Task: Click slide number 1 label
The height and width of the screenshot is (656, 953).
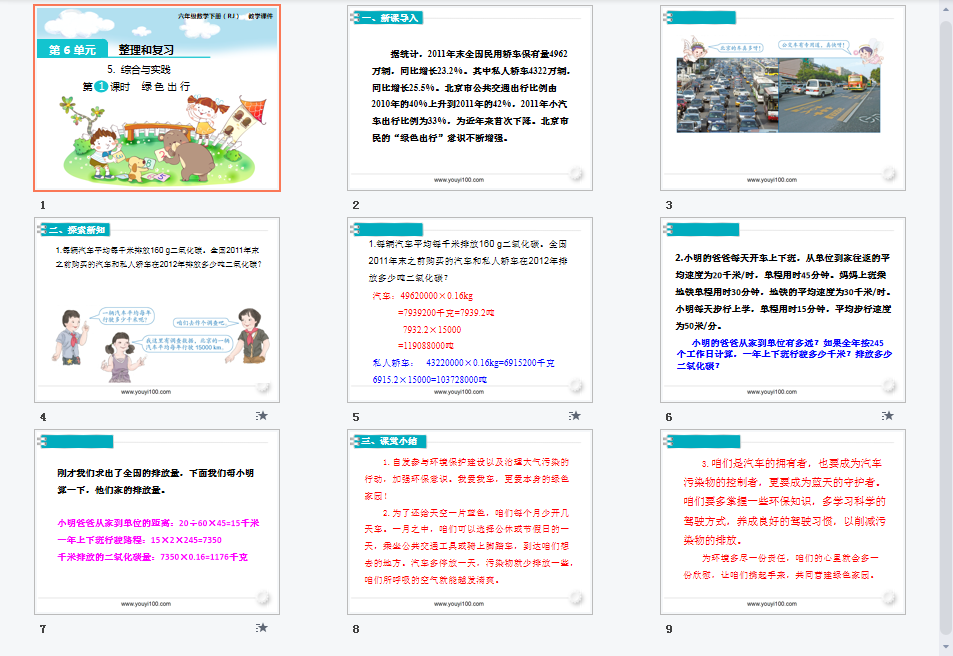Action: click(x=43, y=205)
